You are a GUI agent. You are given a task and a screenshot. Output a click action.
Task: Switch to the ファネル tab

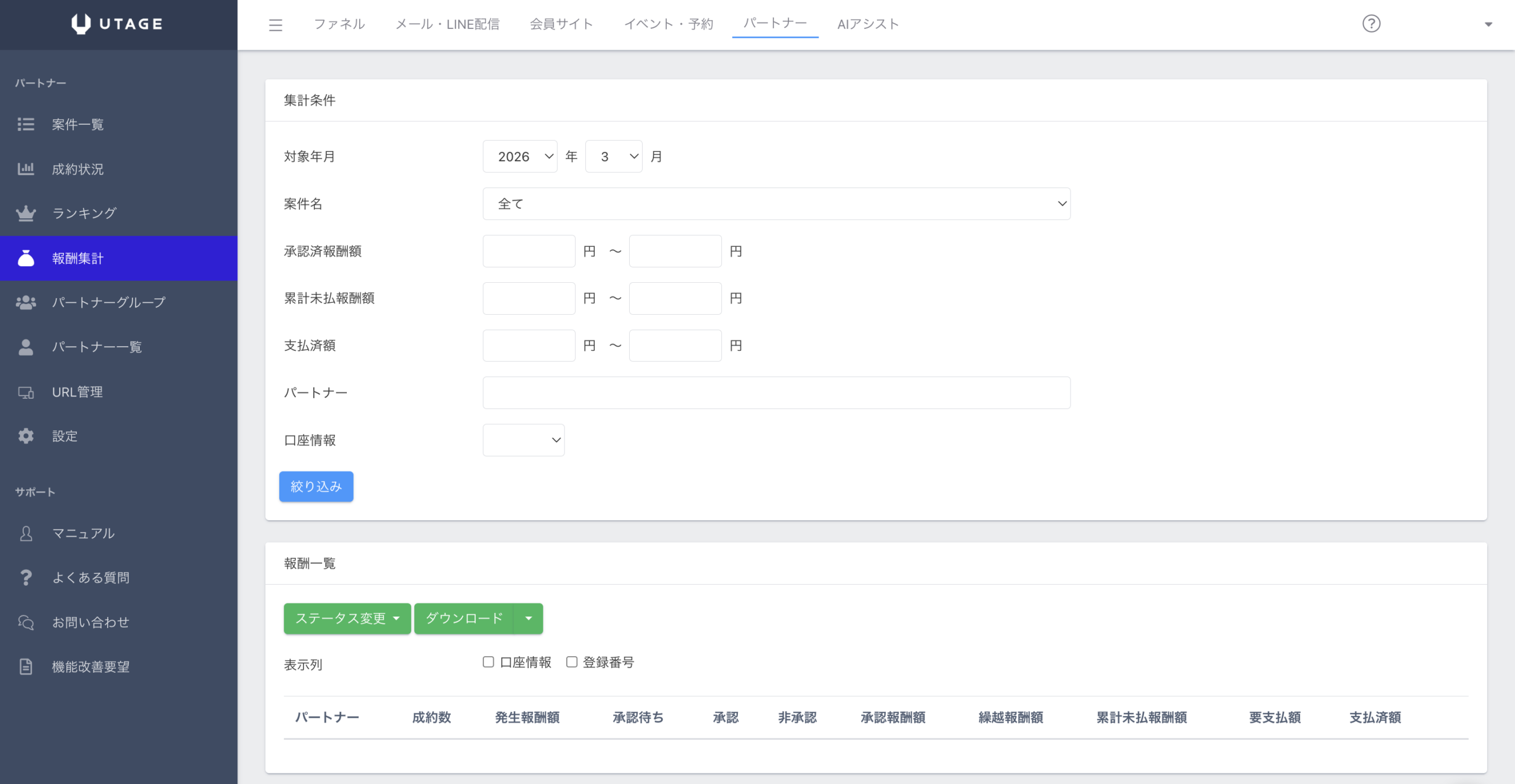tap(339, 24)
